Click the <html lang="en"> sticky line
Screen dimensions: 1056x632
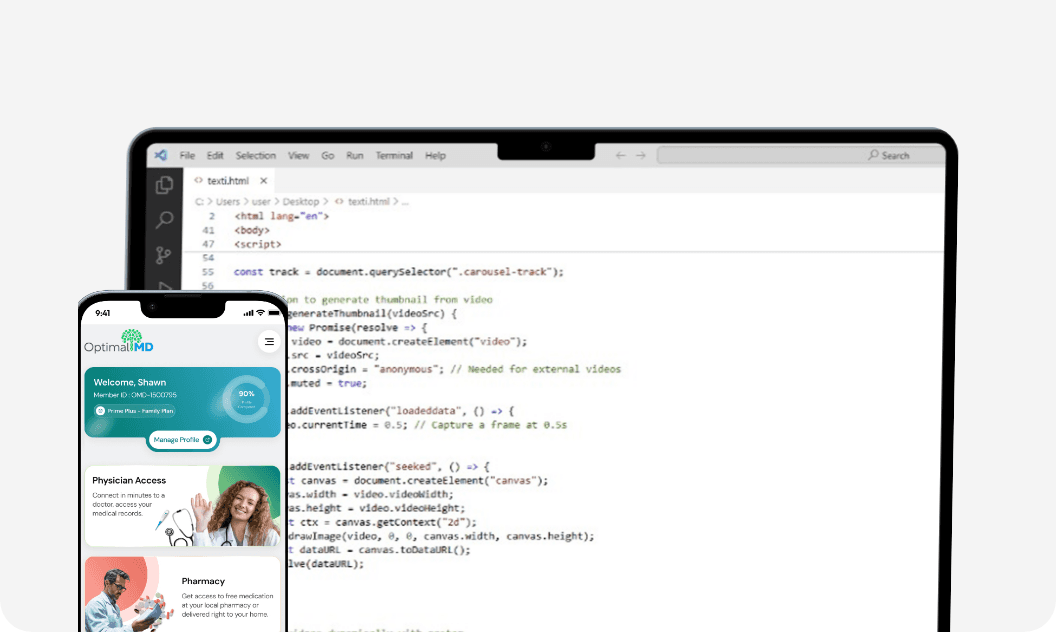coord(282,216)
